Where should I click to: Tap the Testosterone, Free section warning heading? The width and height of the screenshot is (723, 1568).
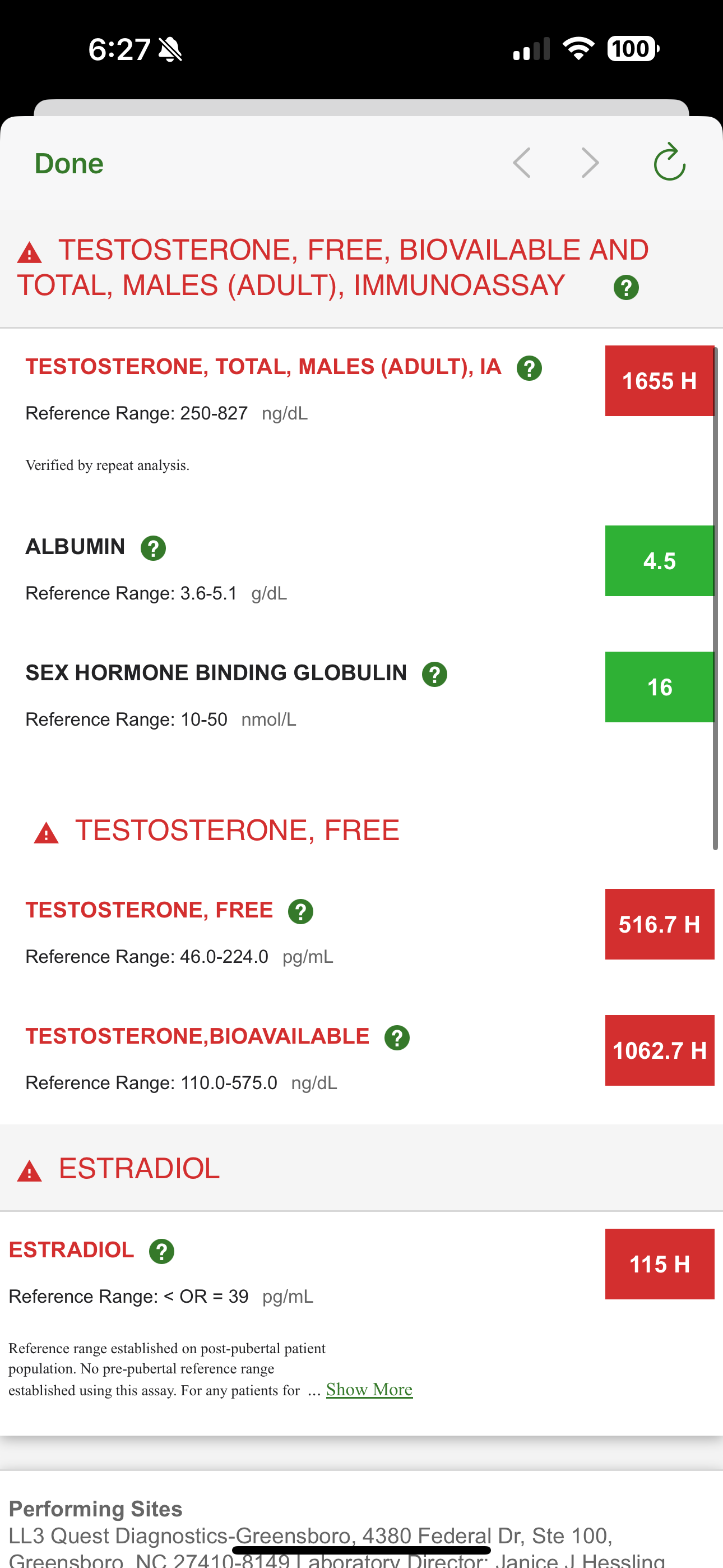(236, 830)
